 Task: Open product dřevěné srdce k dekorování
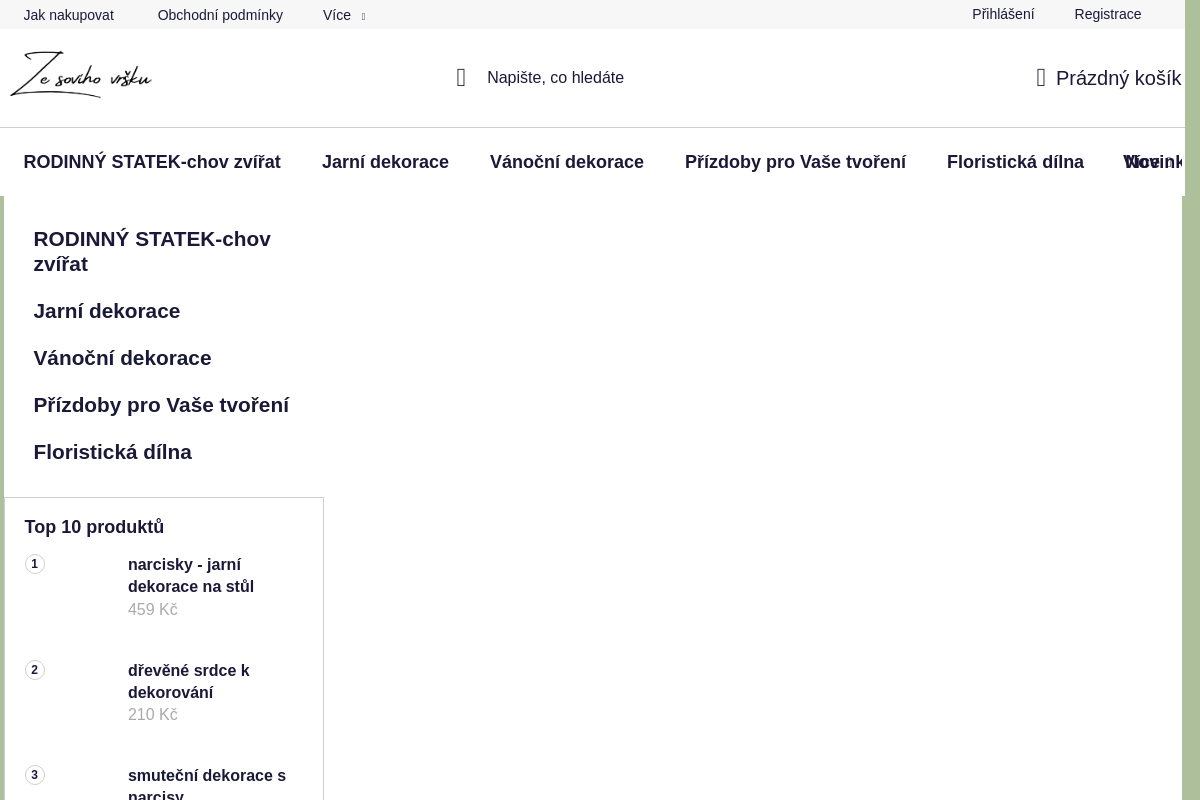click(188, 681)
